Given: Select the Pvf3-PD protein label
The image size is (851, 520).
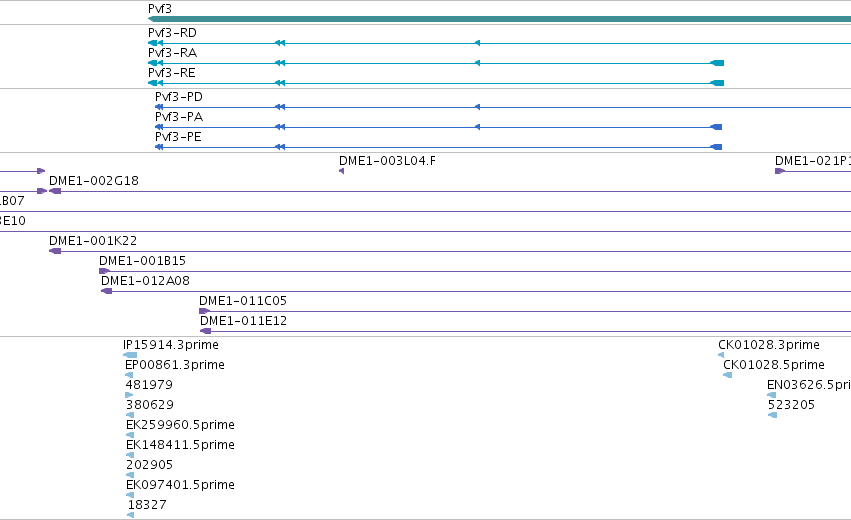Looking at the screenshot, I should [x=179, y=97].
